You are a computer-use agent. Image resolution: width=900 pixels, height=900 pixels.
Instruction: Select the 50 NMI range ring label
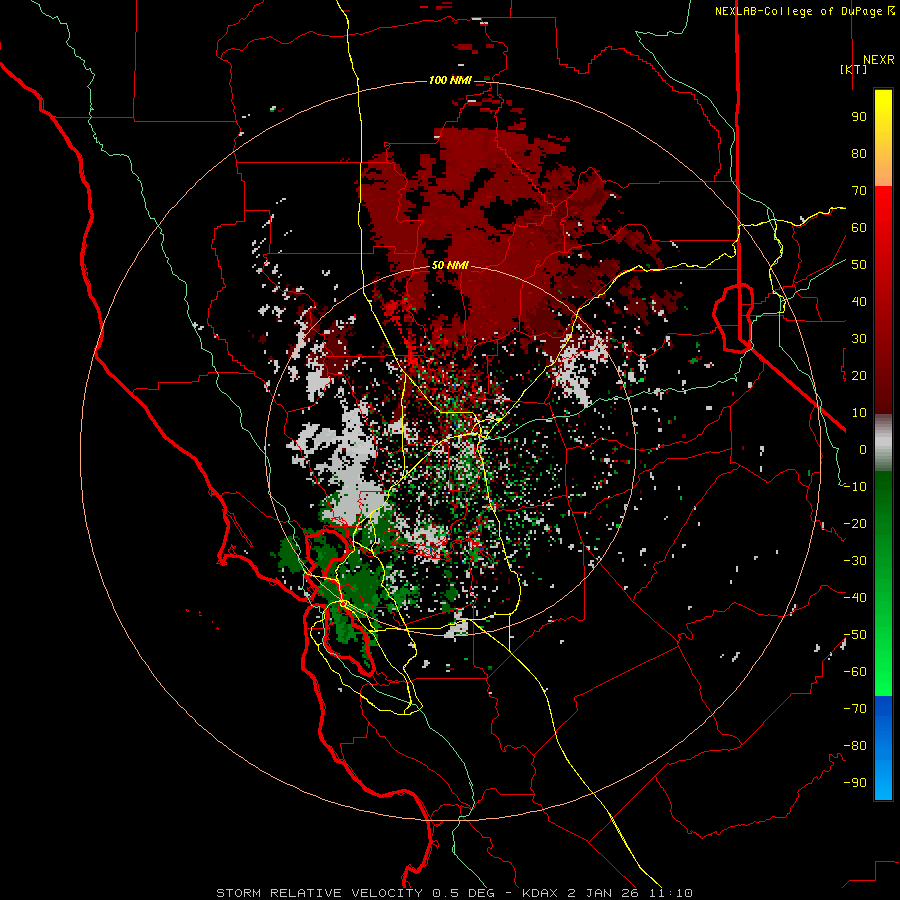pos(450,265)
